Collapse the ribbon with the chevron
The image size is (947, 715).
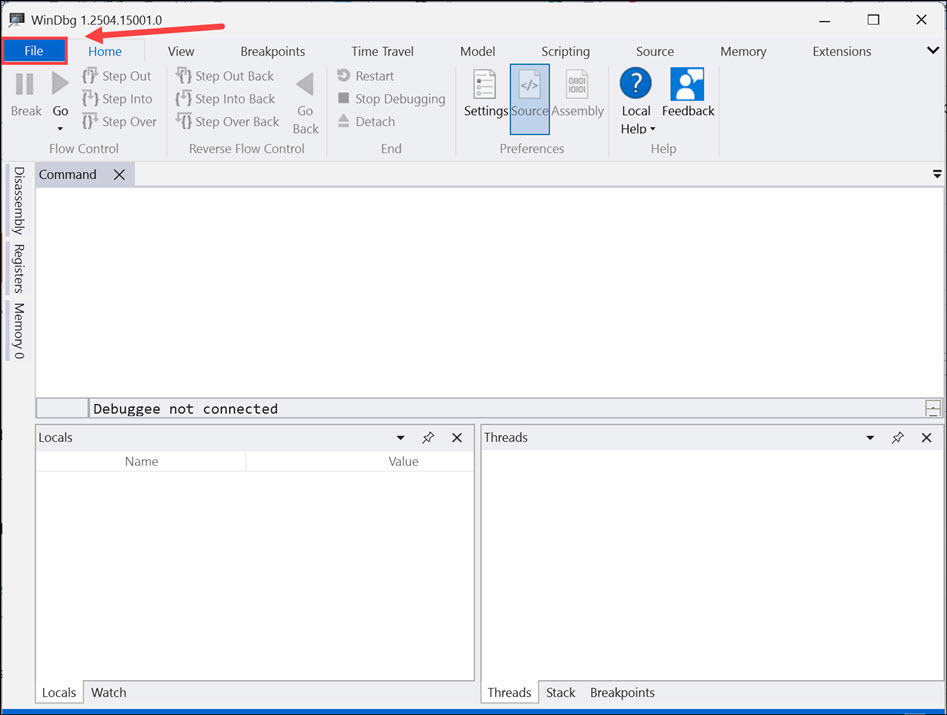click(x=933, y=50)
